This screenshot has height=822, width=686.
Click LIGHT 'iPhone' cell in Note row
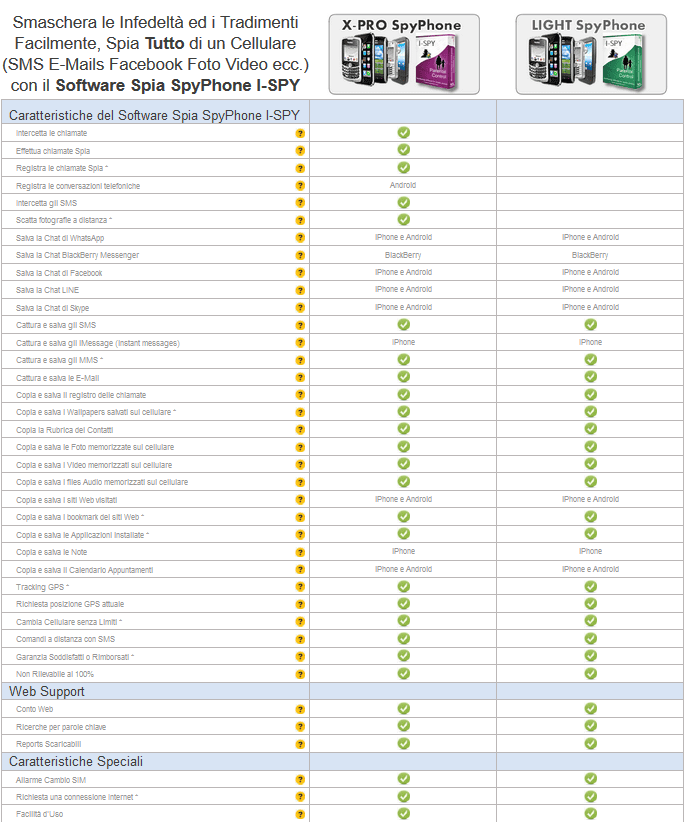[x=591, y=551]
